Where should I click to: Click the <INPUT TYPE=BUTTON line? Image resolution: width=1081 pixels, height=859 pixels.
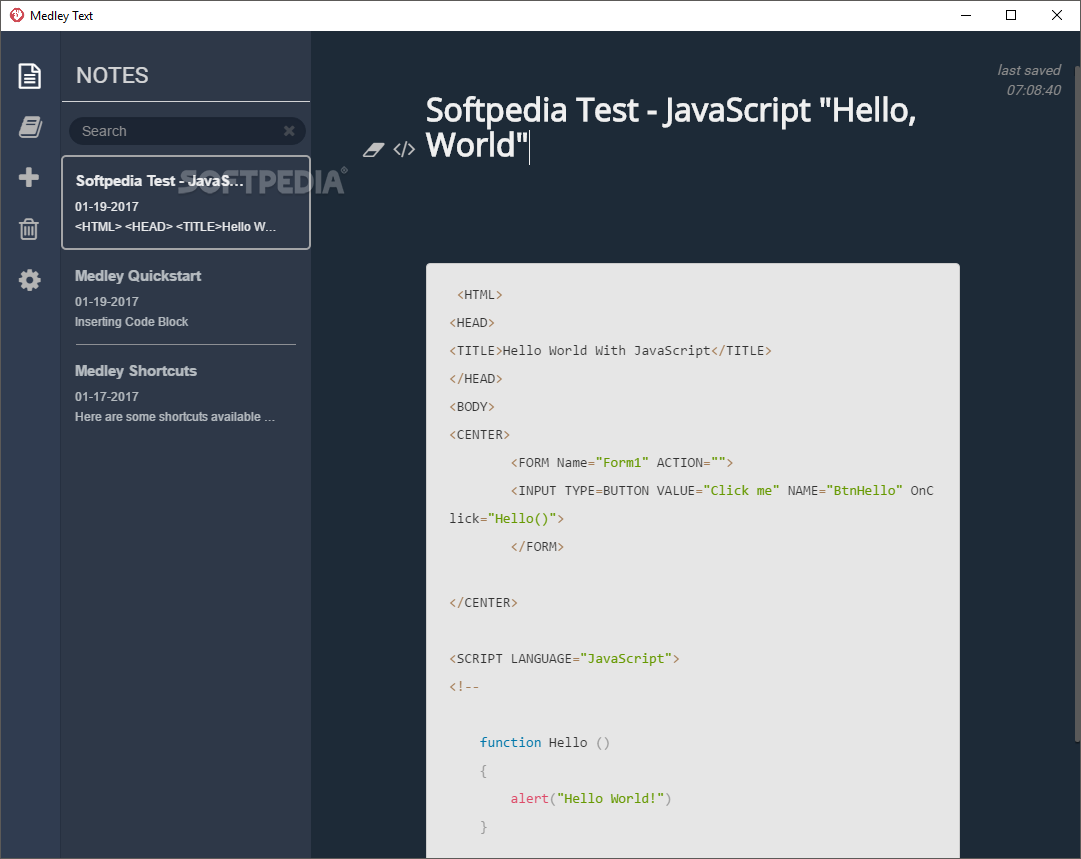pos(691,504)
